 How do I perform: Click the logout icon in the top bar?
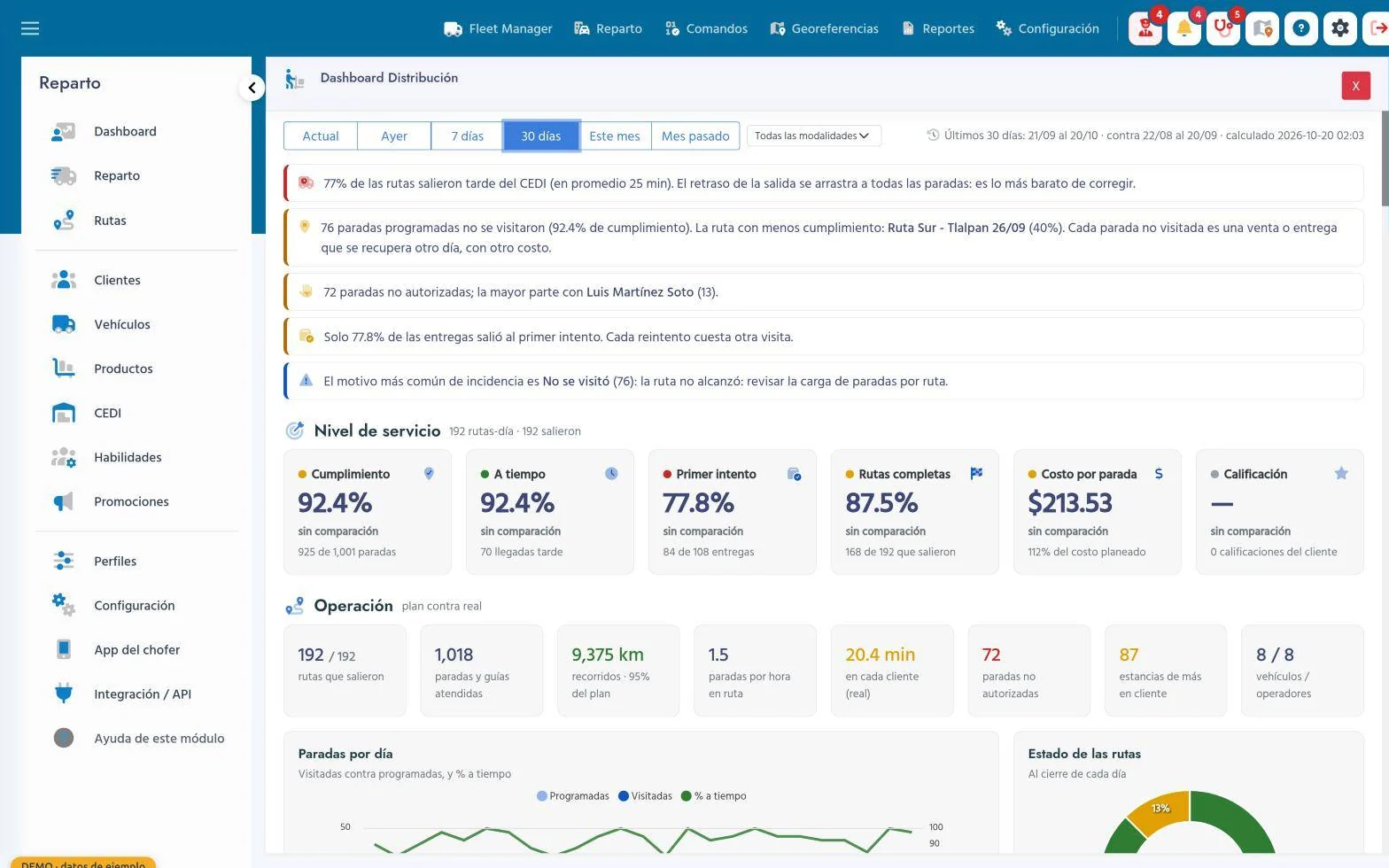pyautogui.click(x=1377, y=28)
